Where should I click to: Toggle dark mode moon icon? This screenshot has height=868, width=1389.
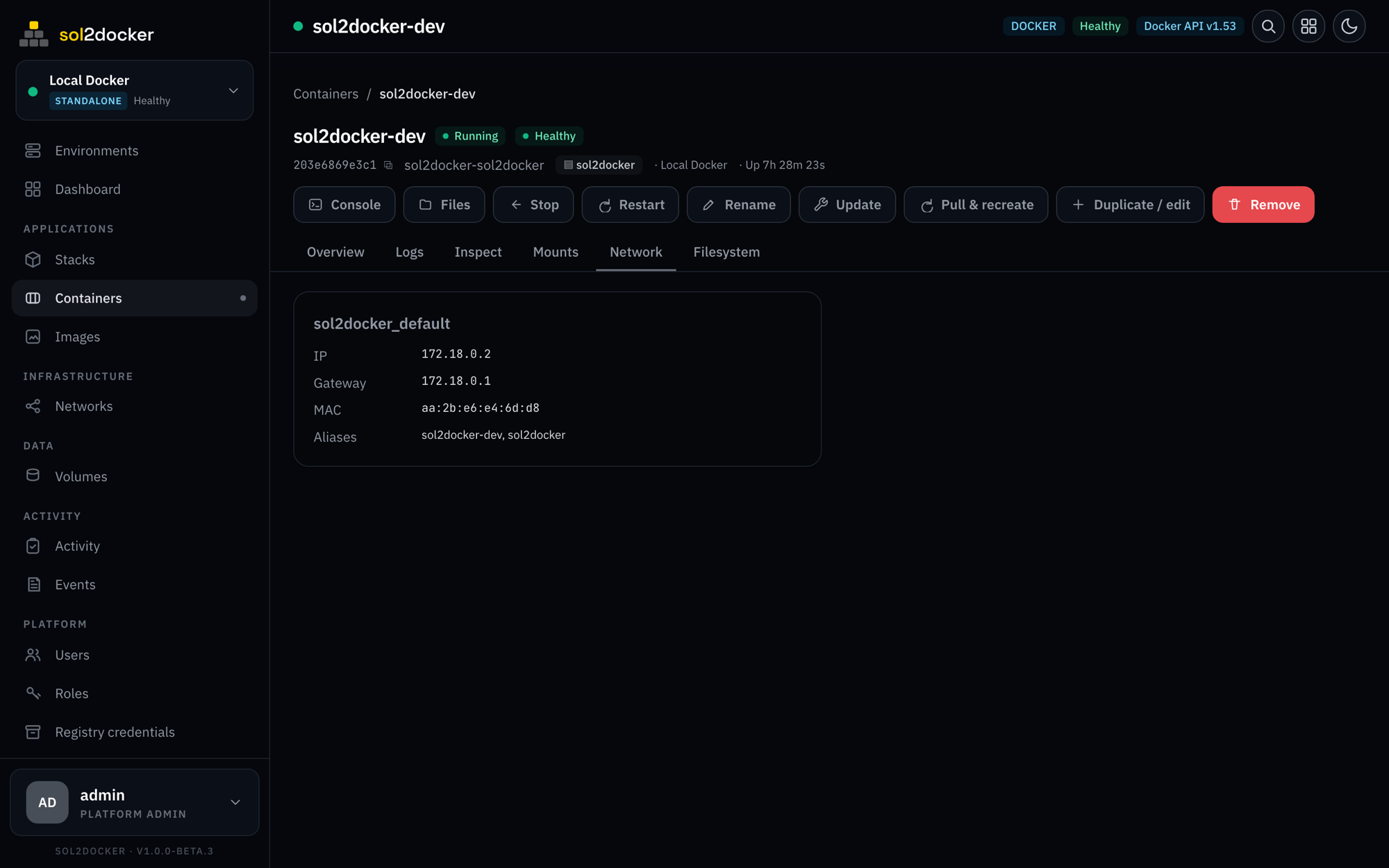click(x=1349, y=26)
